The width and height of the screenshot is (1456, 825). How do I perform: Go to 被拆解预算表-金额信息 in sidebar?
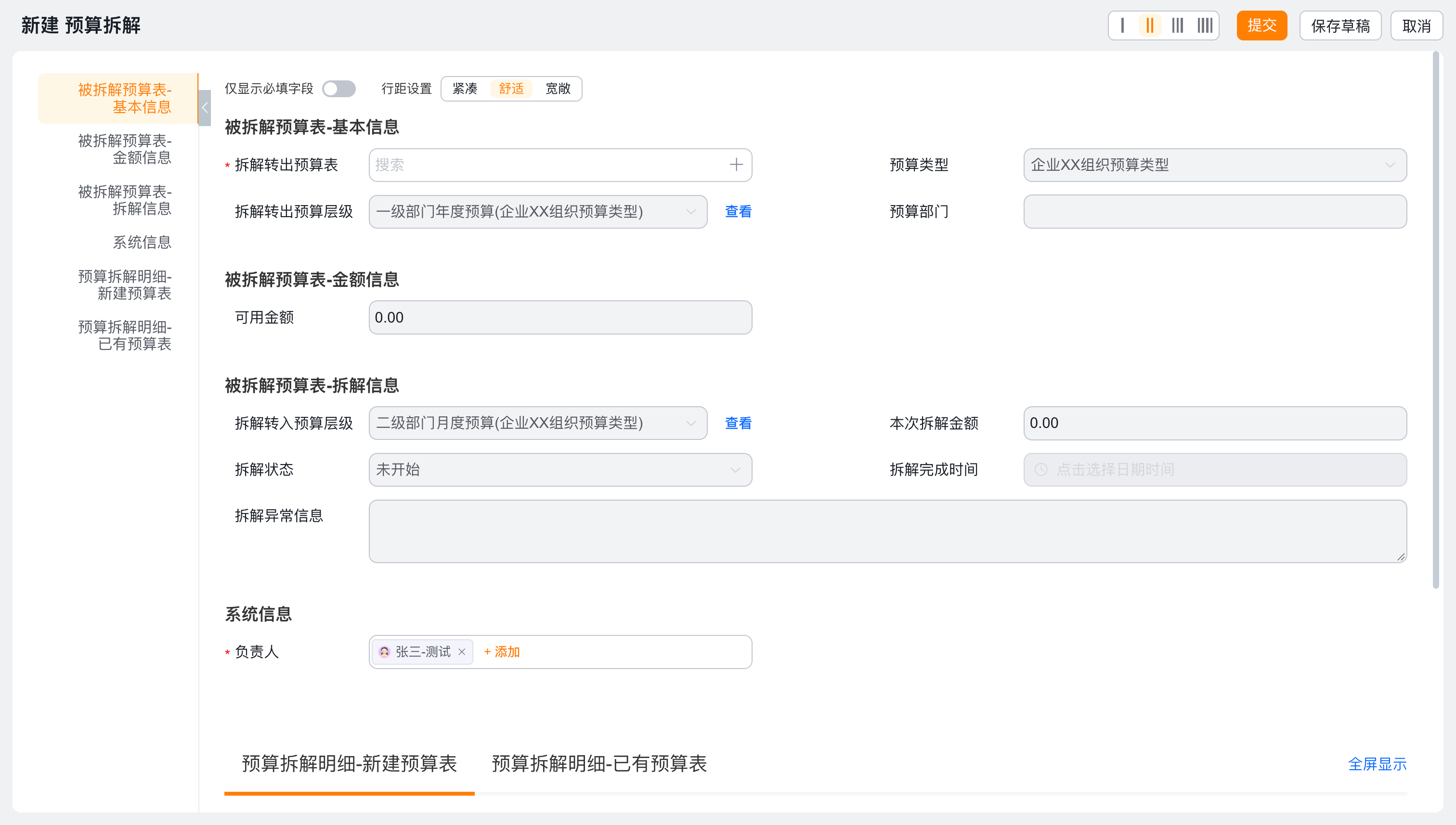[125, 149]
